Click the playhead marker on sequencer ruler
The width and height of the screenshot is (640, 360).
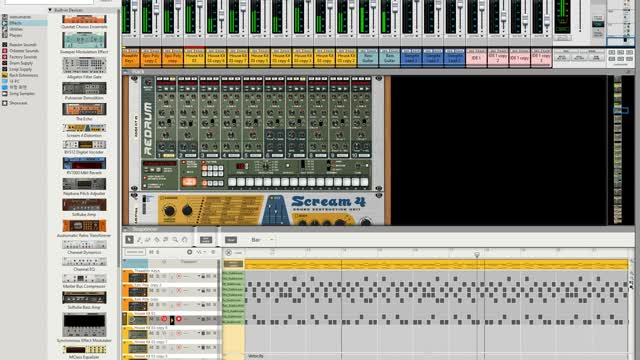[x=477, y=255]
